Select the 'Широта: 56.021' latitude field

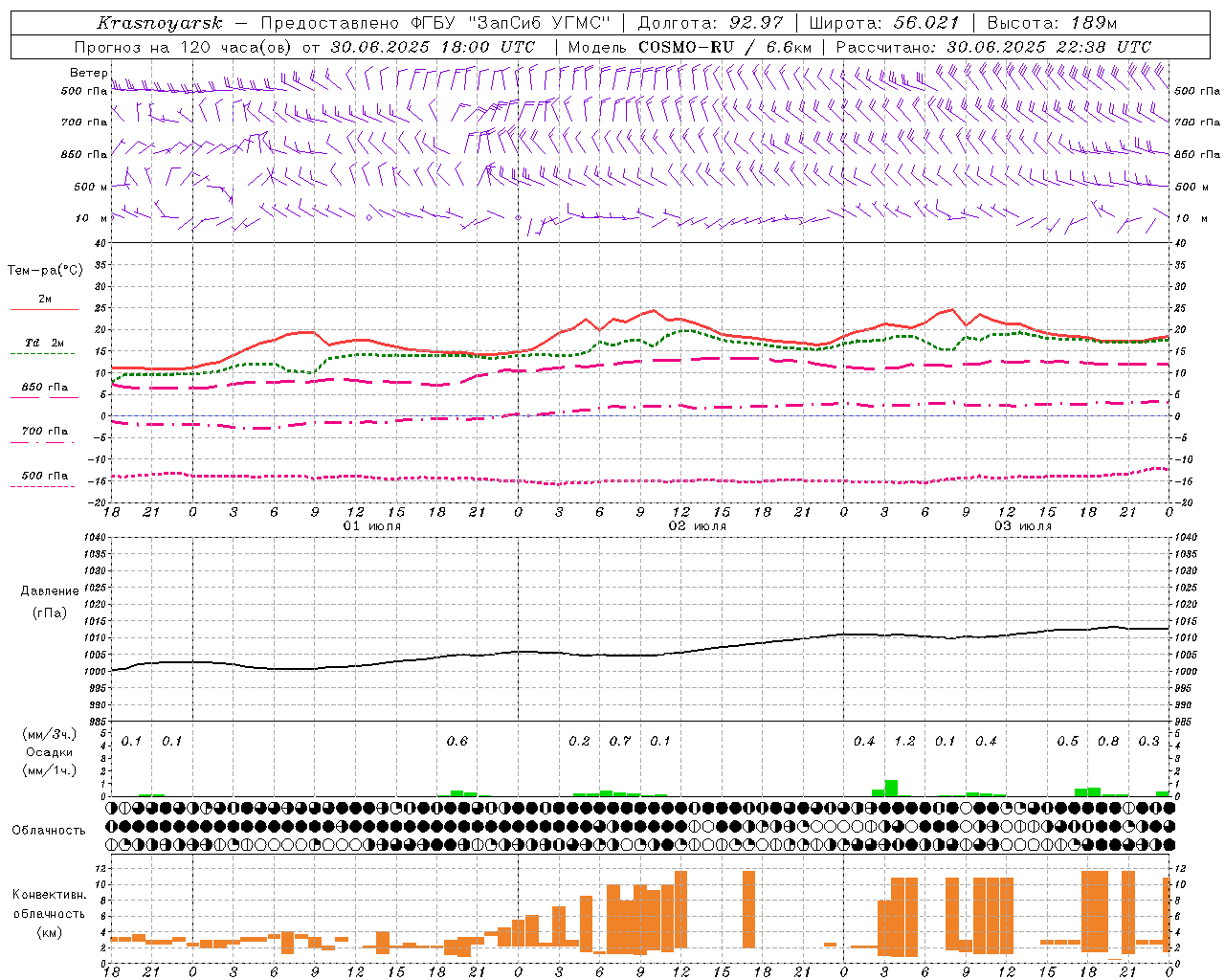coord(883,23)
